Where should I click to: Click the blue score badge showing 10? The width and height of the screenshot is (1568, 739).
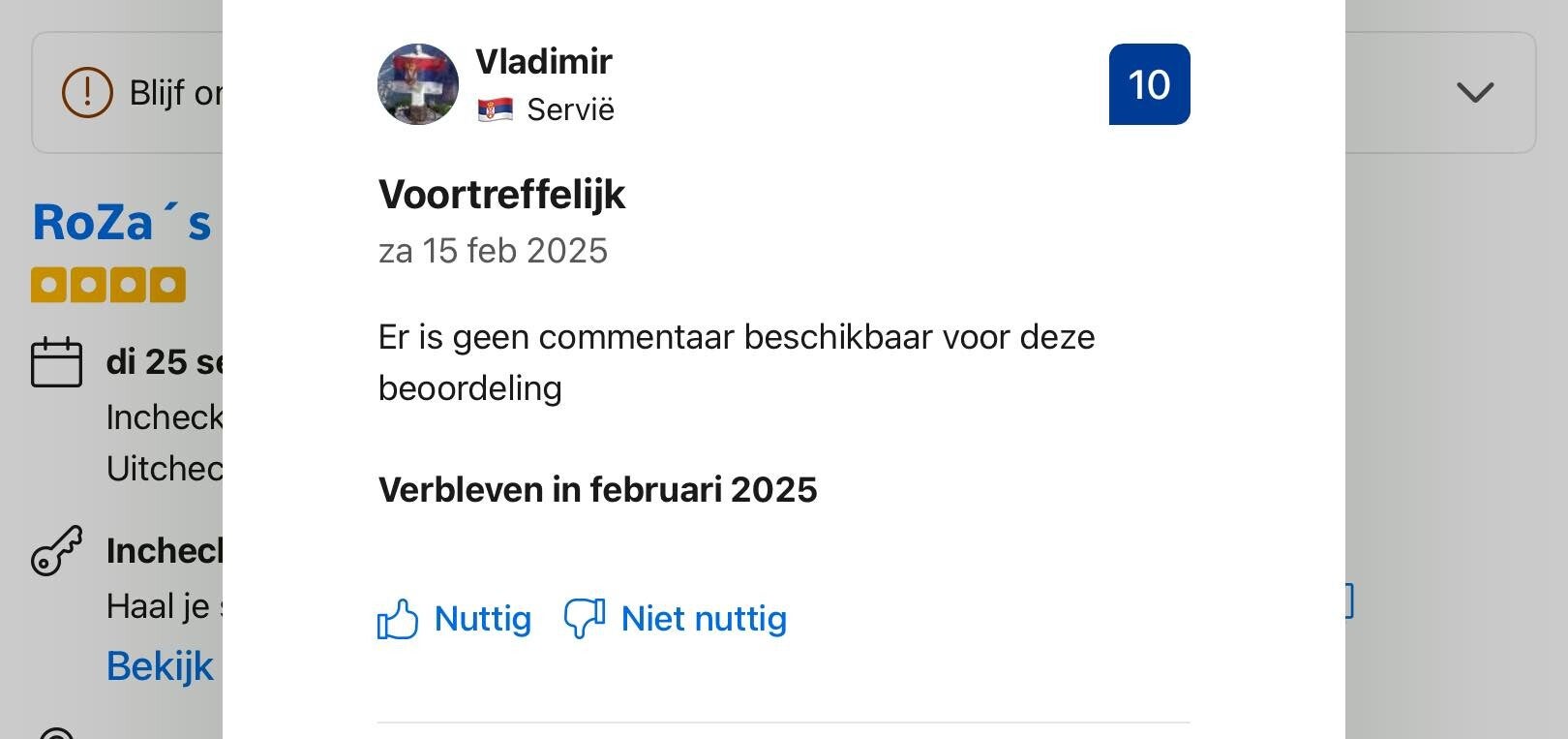[1149, 84]
